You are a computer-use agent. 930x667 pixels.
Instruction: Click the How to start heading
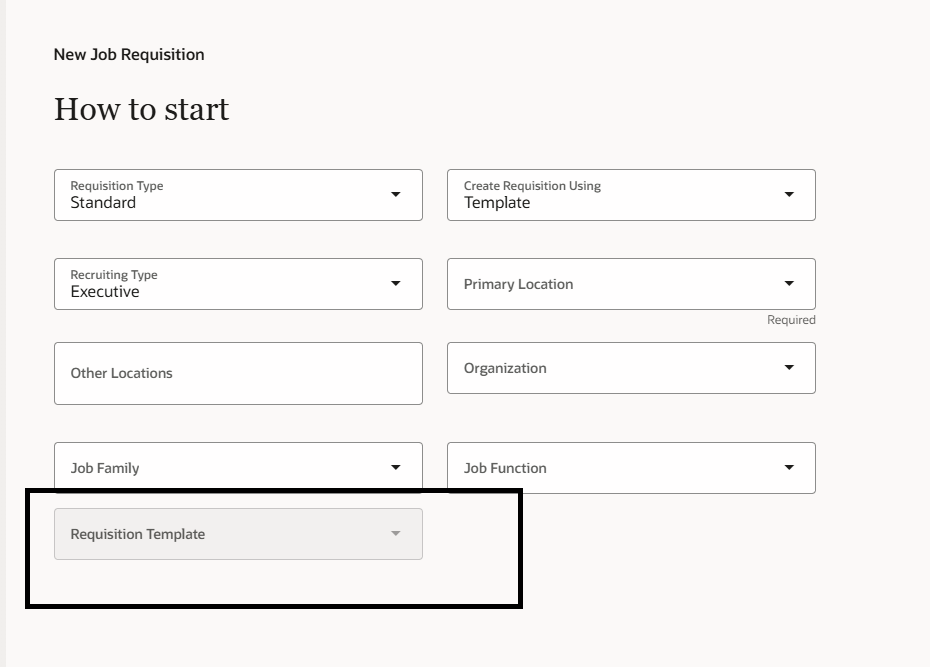pyautogui.click(x=143, y=108)
